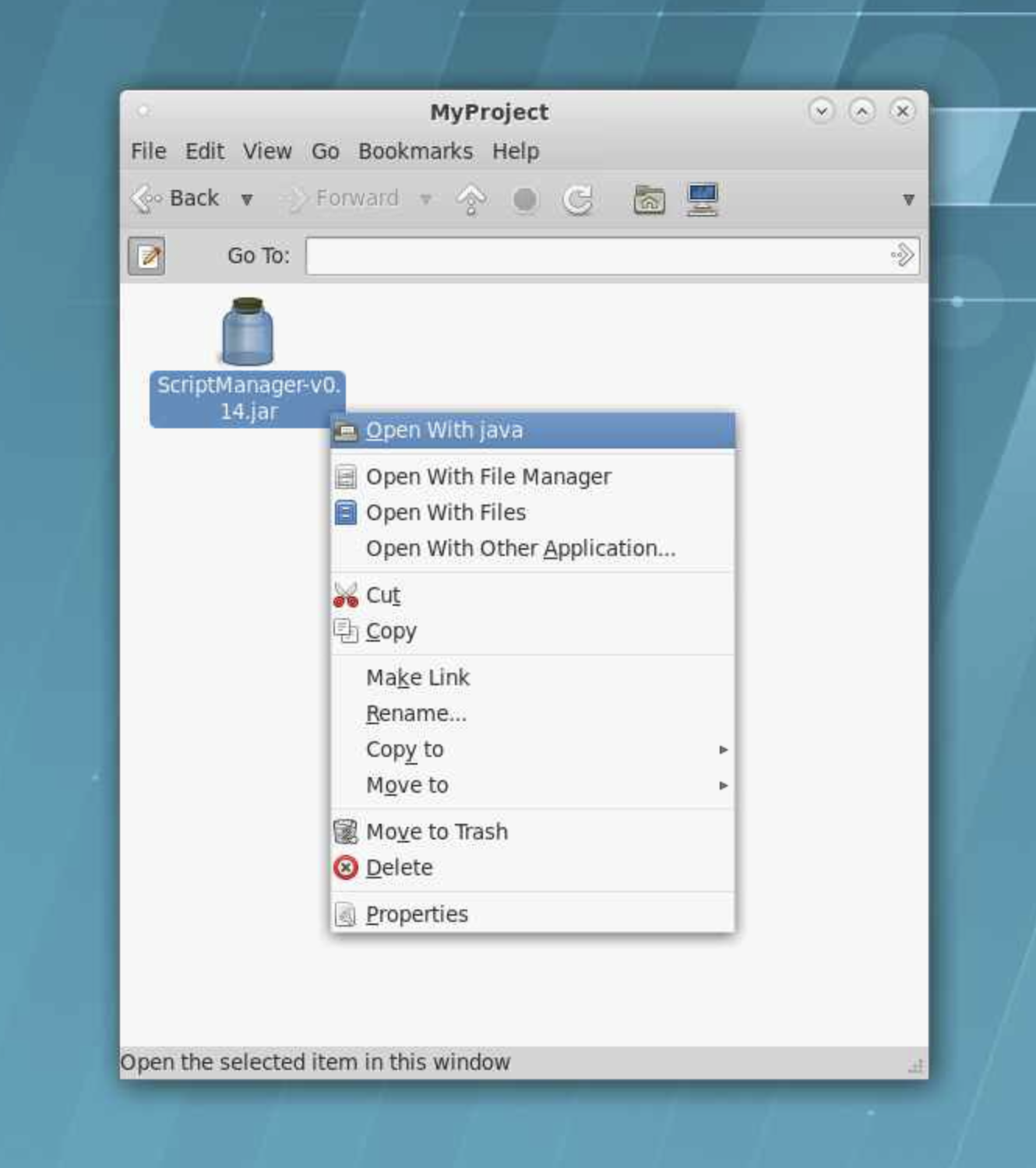Viewport: 1036px width, 1168px height.
Task: Click the go arrow in location field
Action: (902, 255)
